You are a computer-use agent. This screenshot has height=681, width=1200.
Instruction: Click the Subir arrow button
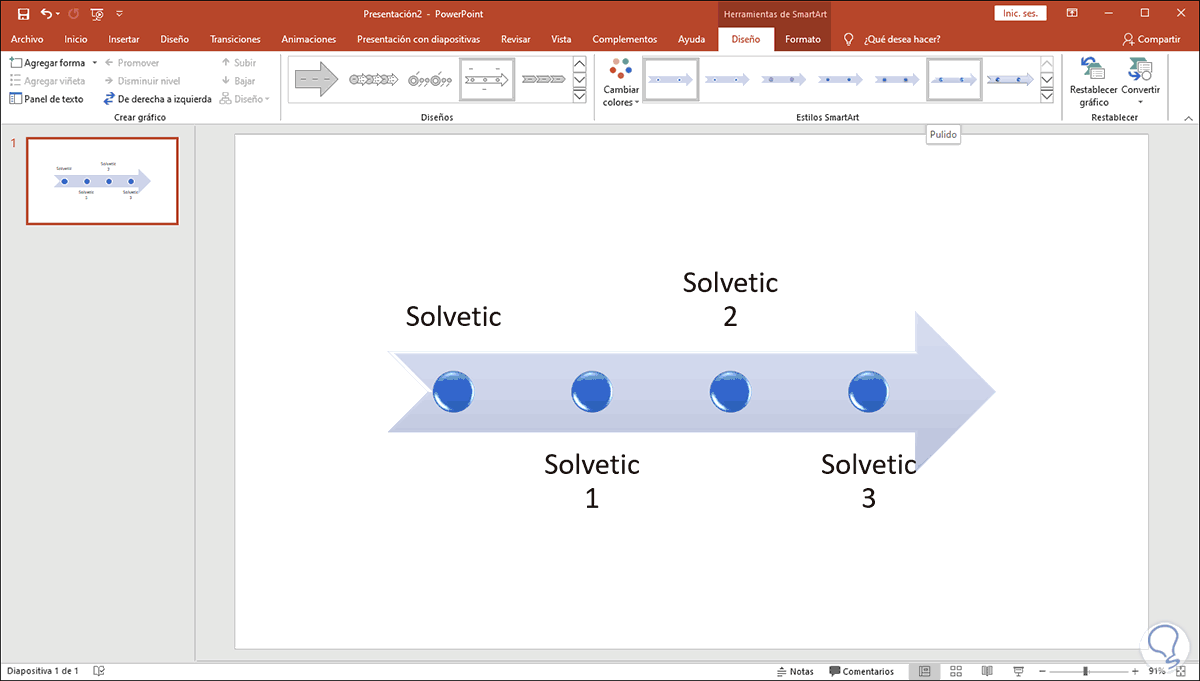238,62
